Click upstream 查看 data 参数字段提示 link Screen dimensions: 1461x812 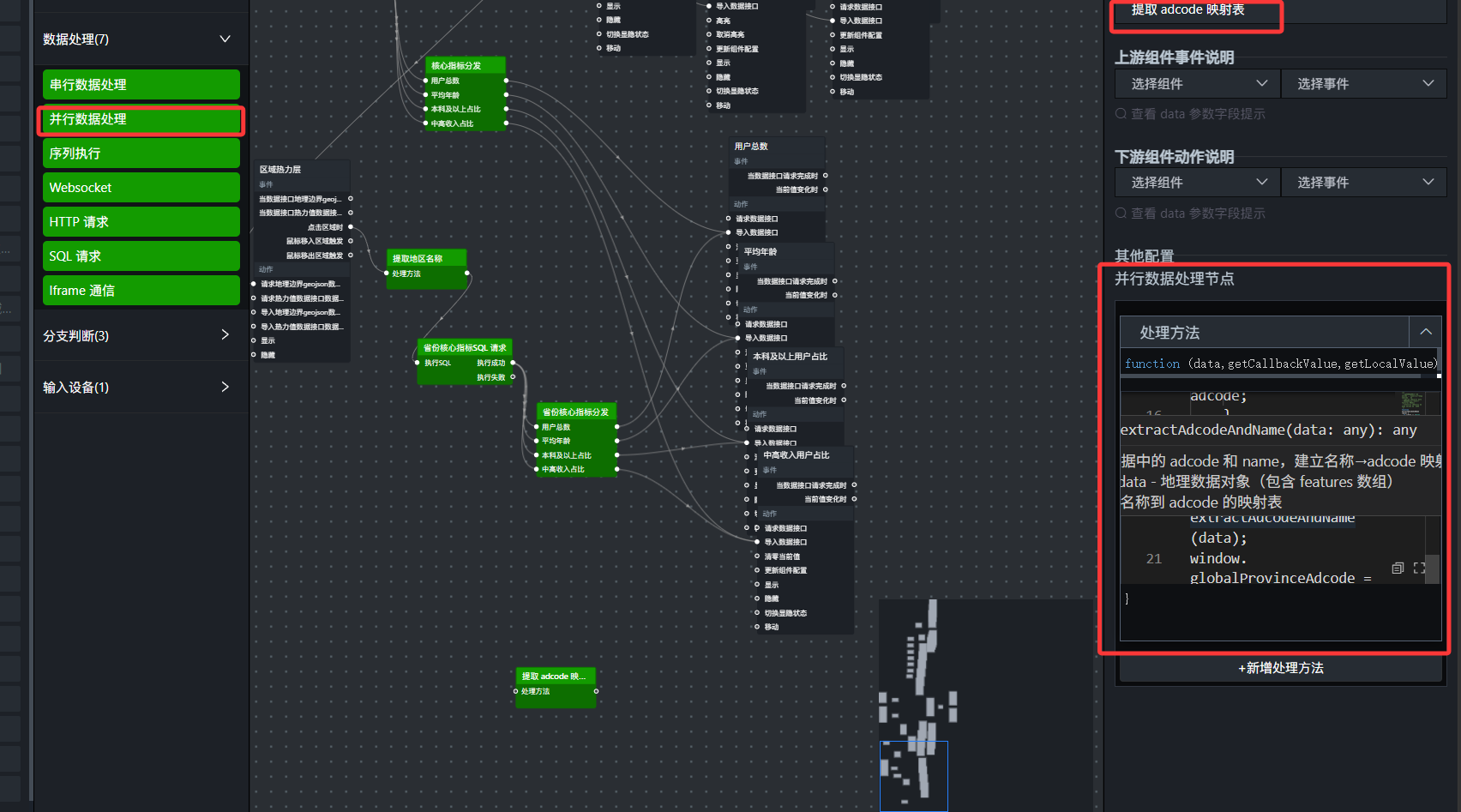coord(1190,114)
